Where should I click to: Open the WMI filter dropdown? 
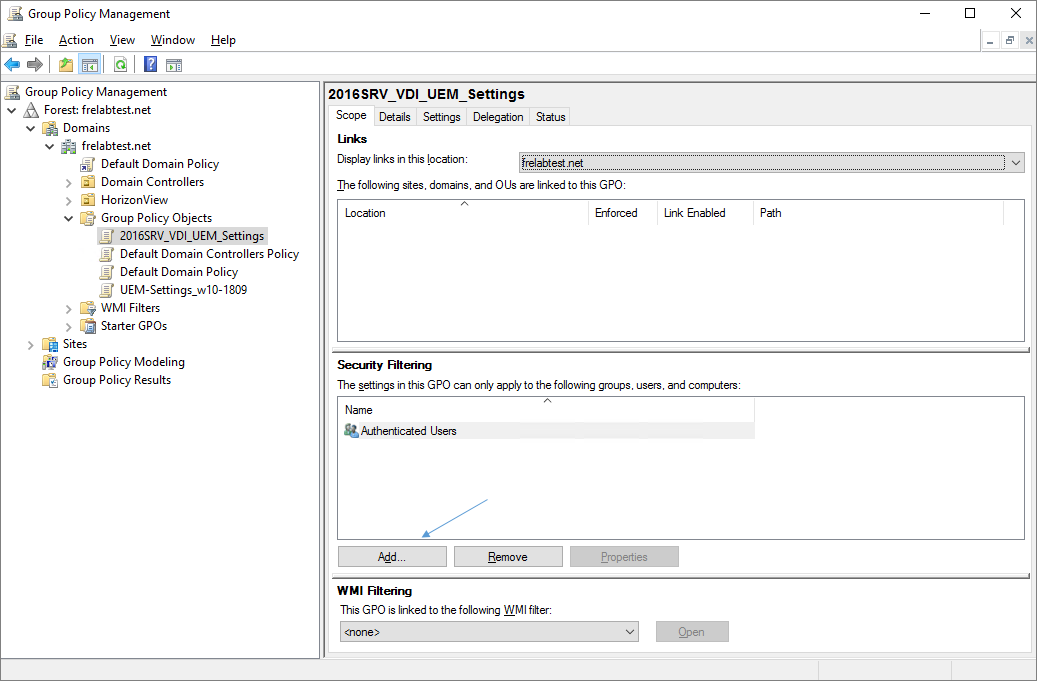[x=630, y=632]
